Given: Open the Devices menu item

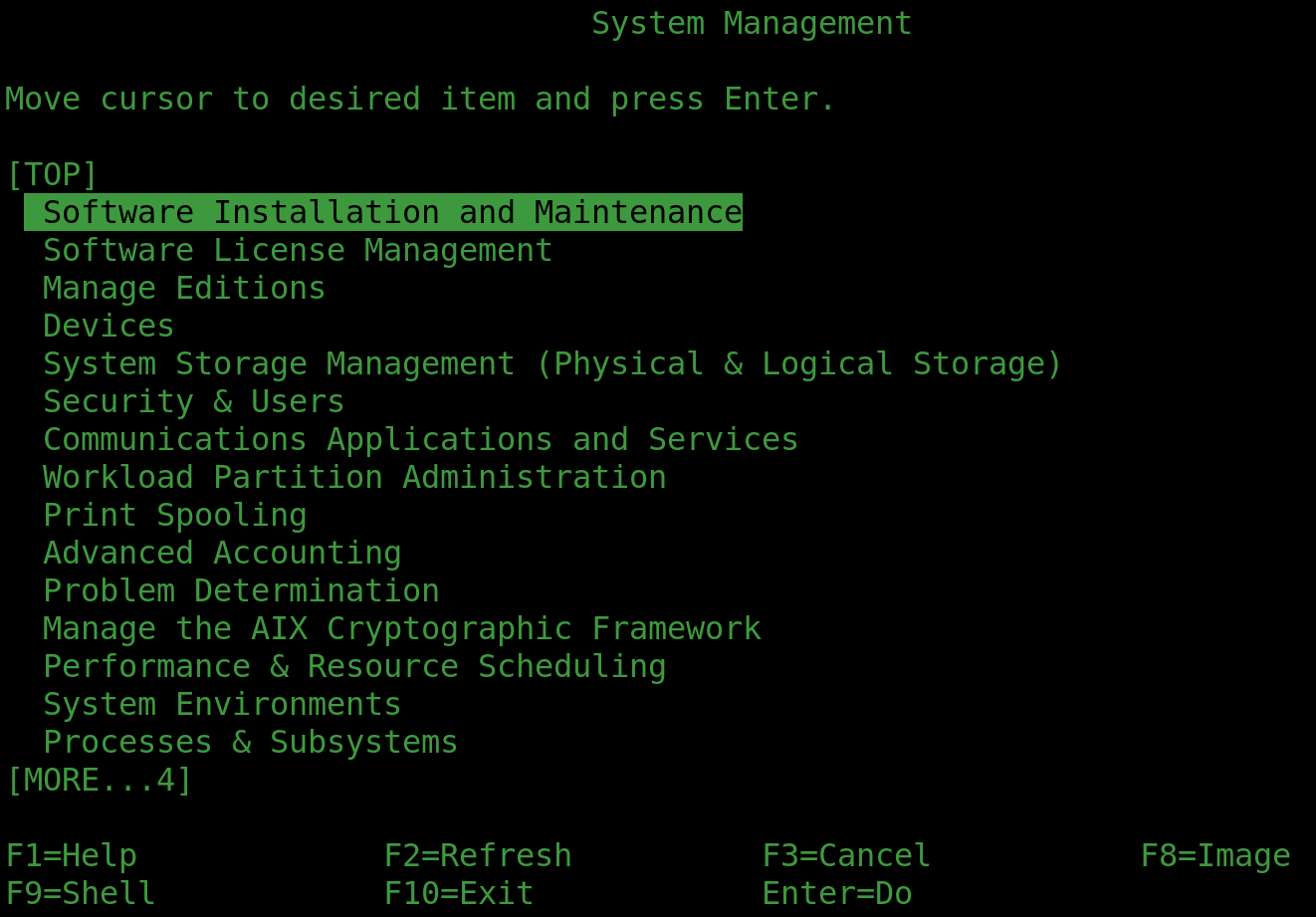Looking at the screenshot, I should click(108, 325).
